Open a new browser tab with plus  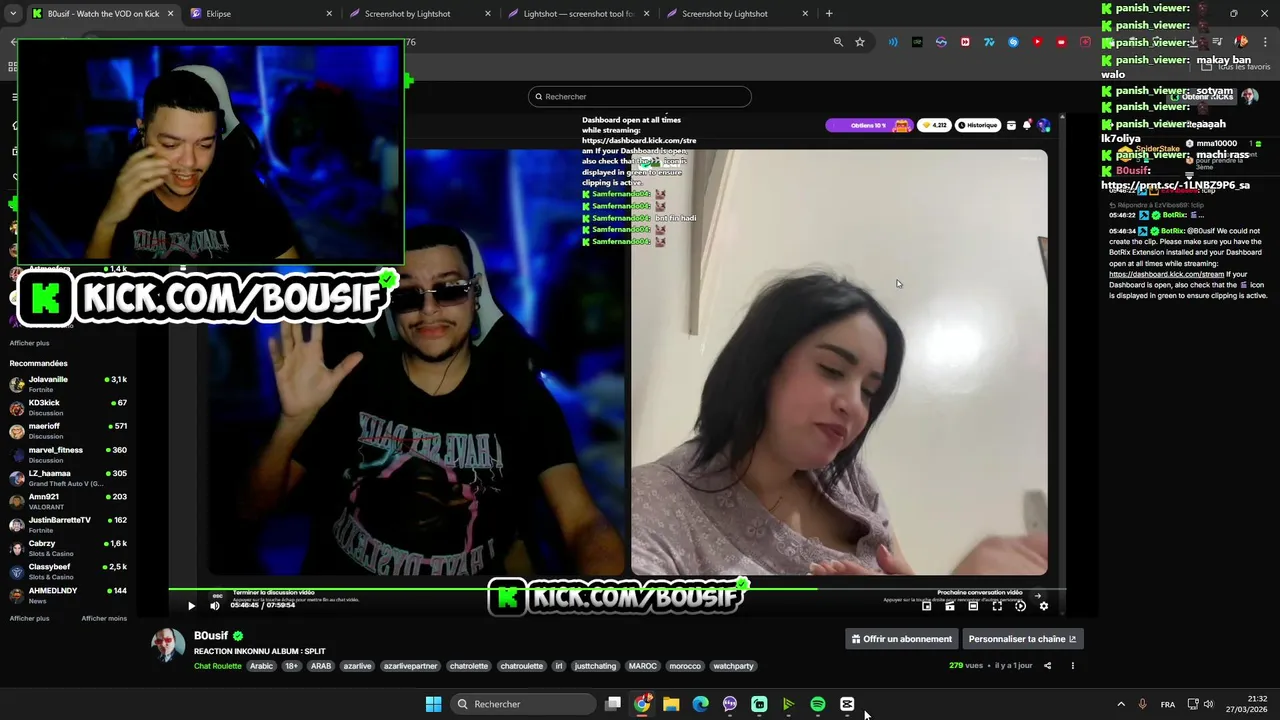[x=829, y=14]
